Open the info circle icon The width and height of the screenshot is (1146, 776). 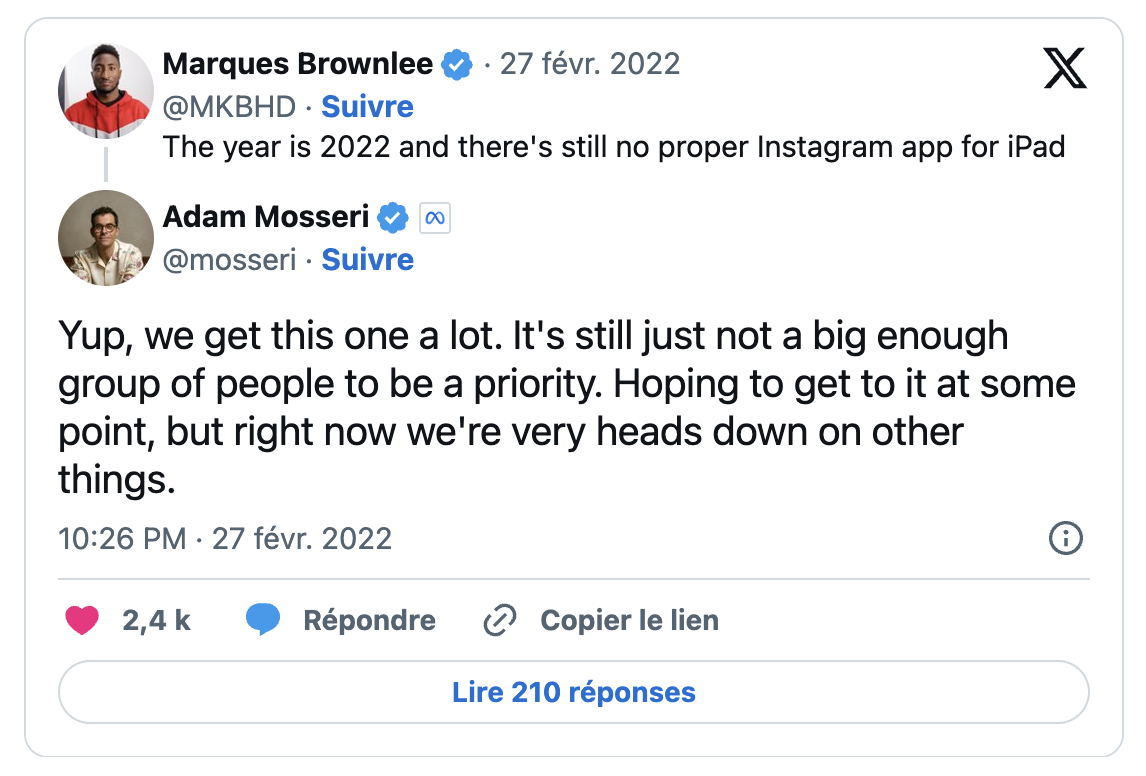coord(1066,539)
